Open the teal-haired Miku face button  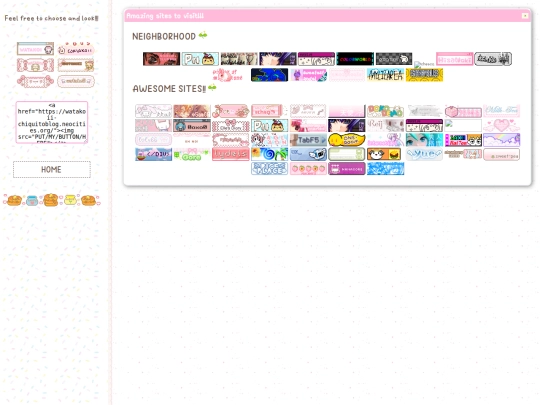pyautogui.click(x=424, y=140)
